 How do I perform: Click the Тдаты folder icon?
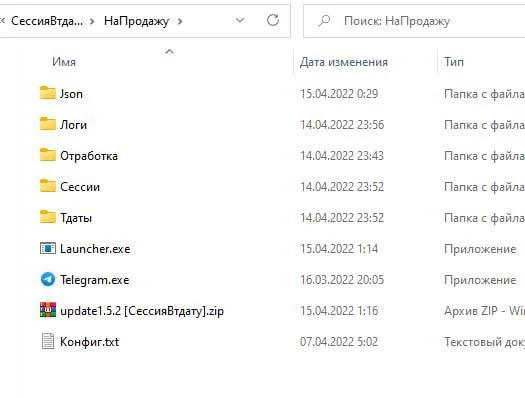[48, 217]
